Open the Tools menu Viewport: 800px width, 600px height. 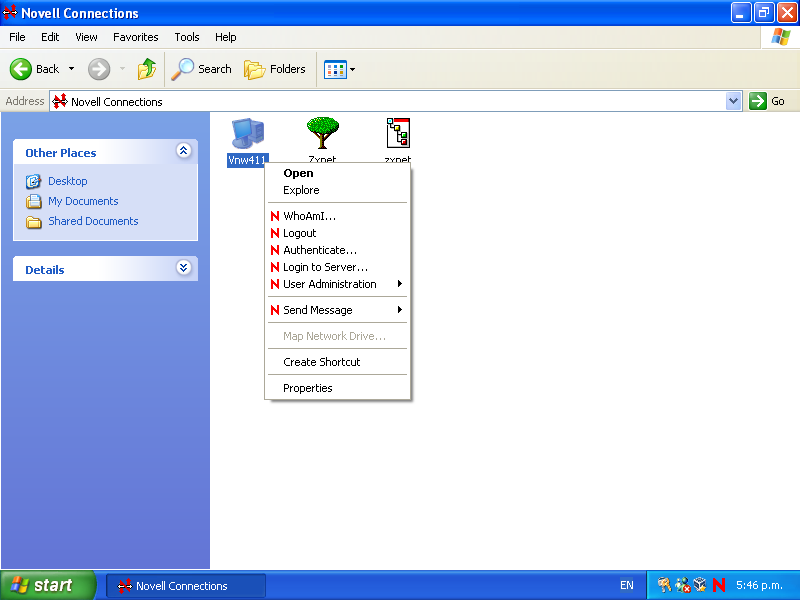coord(187,37)
